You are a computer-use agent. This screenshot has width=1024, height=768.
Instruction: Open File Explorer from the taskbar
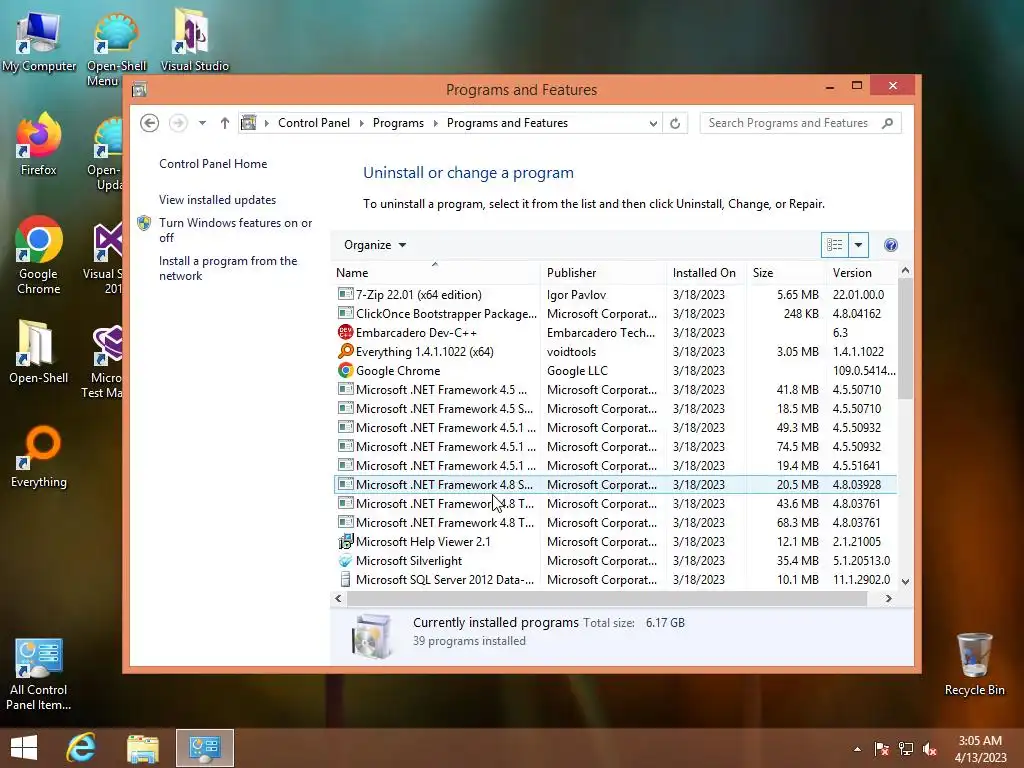[143, 748]
